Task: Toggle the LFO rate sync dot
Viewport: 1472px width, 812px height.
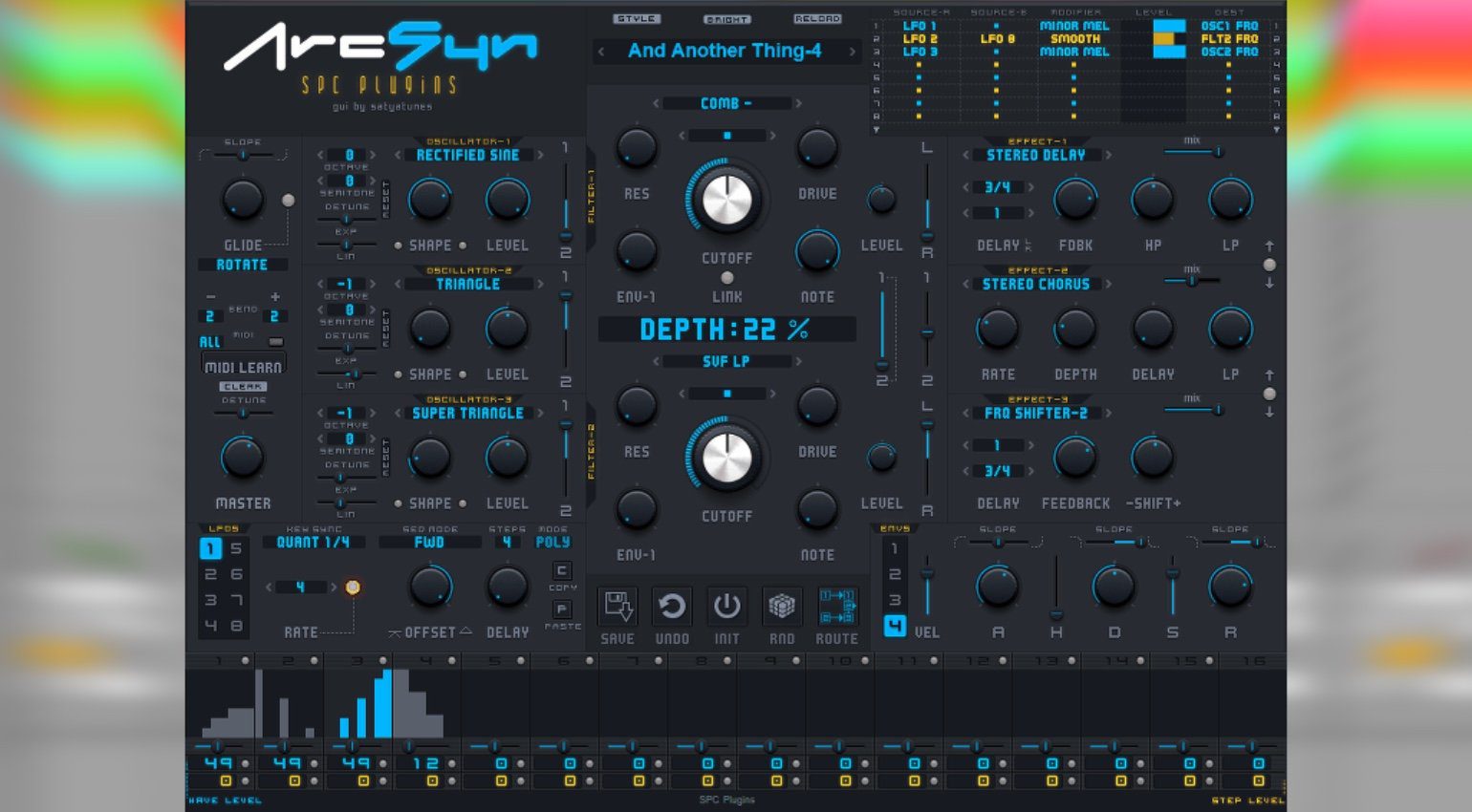Action: click(x=353, y=588)
